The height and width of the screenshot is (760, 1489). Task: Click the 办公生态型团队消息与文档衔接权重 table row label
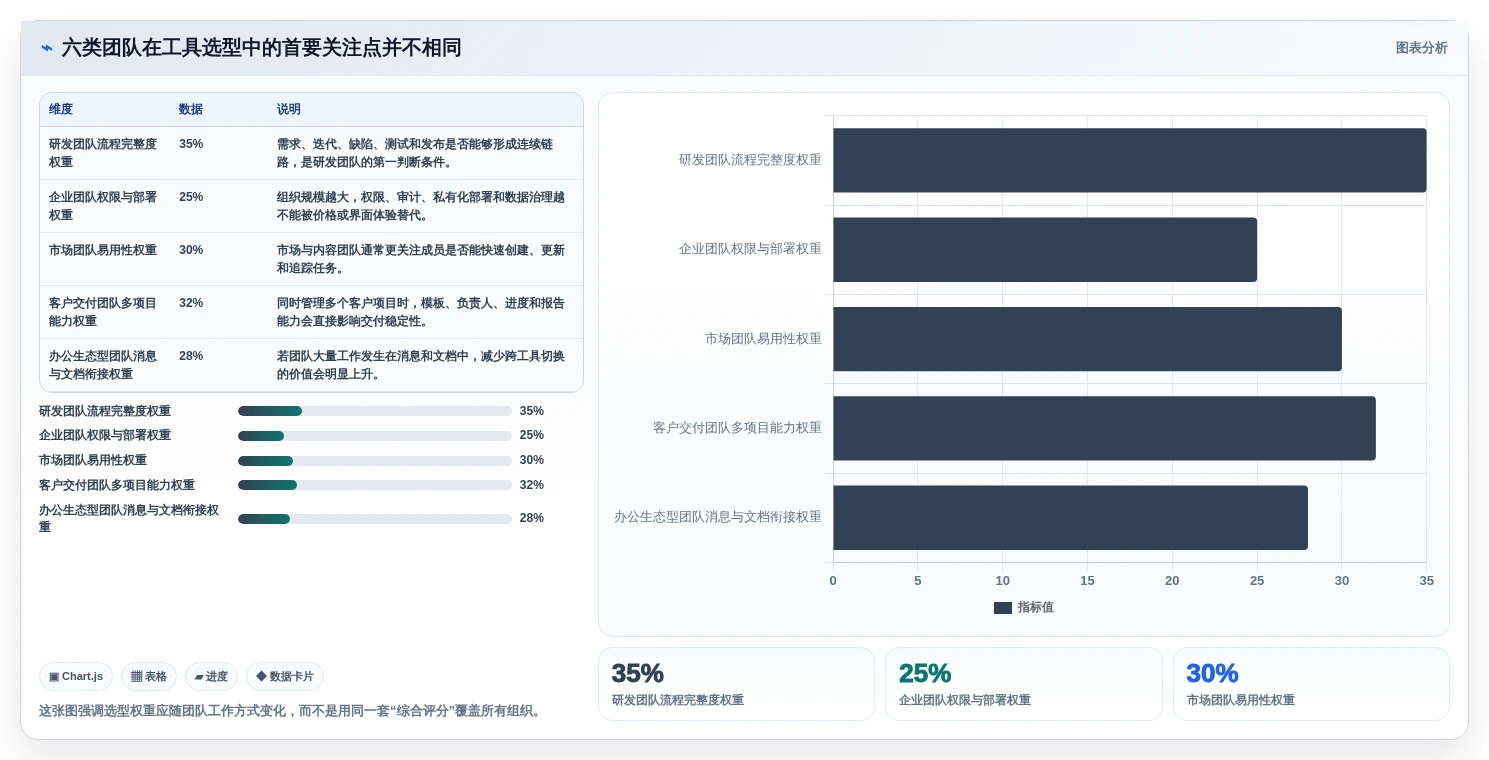(103, 365)
